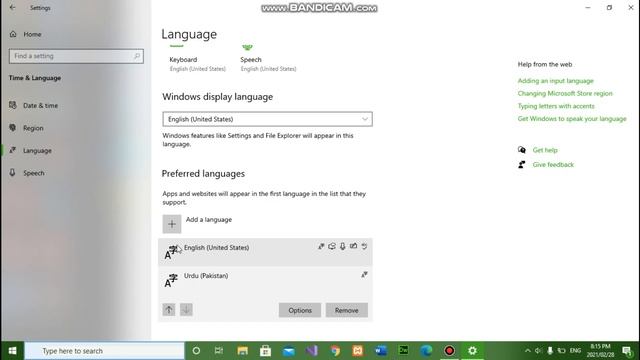Click the ENG input indicator in tray
This screenshot has width=640, height=360.
pos(575,351)
